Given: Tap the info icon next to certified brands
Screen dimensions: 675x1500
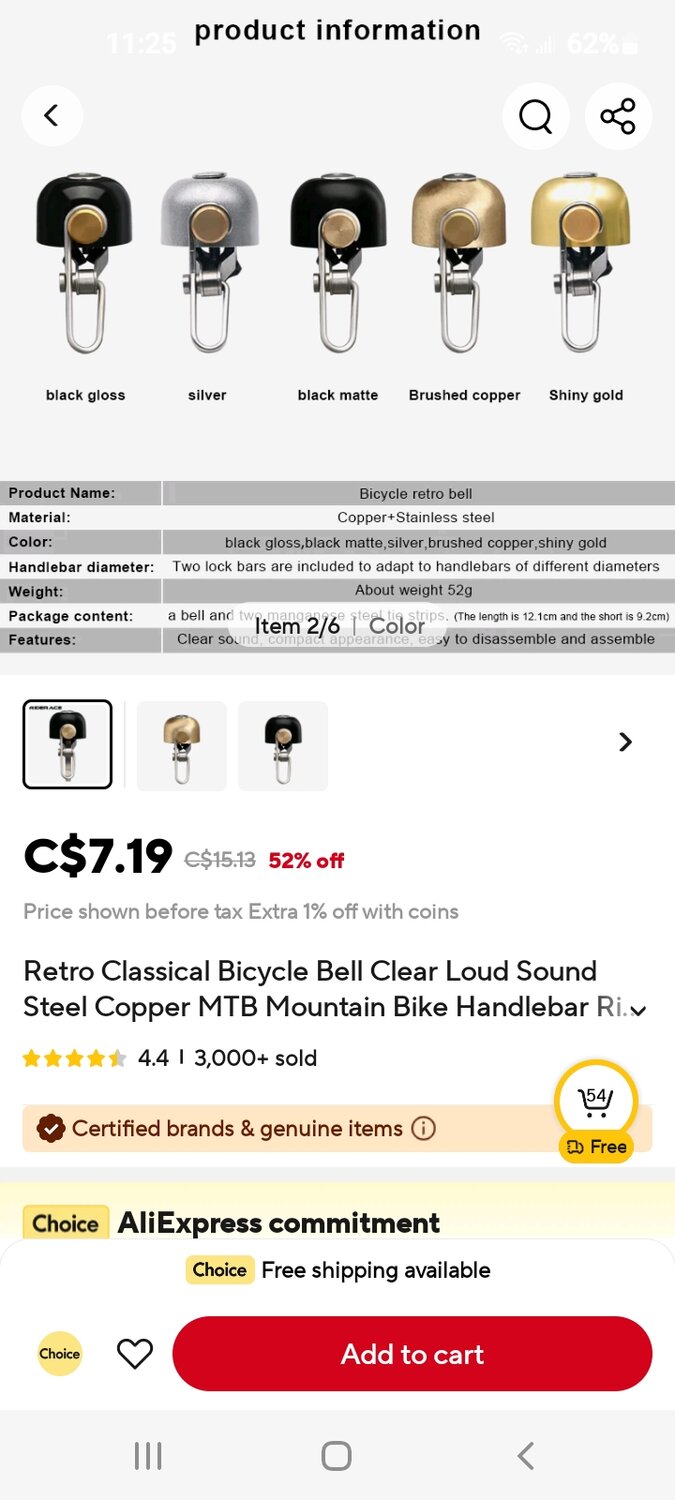Looking at the screenshot, I should tap(423, 1128).
